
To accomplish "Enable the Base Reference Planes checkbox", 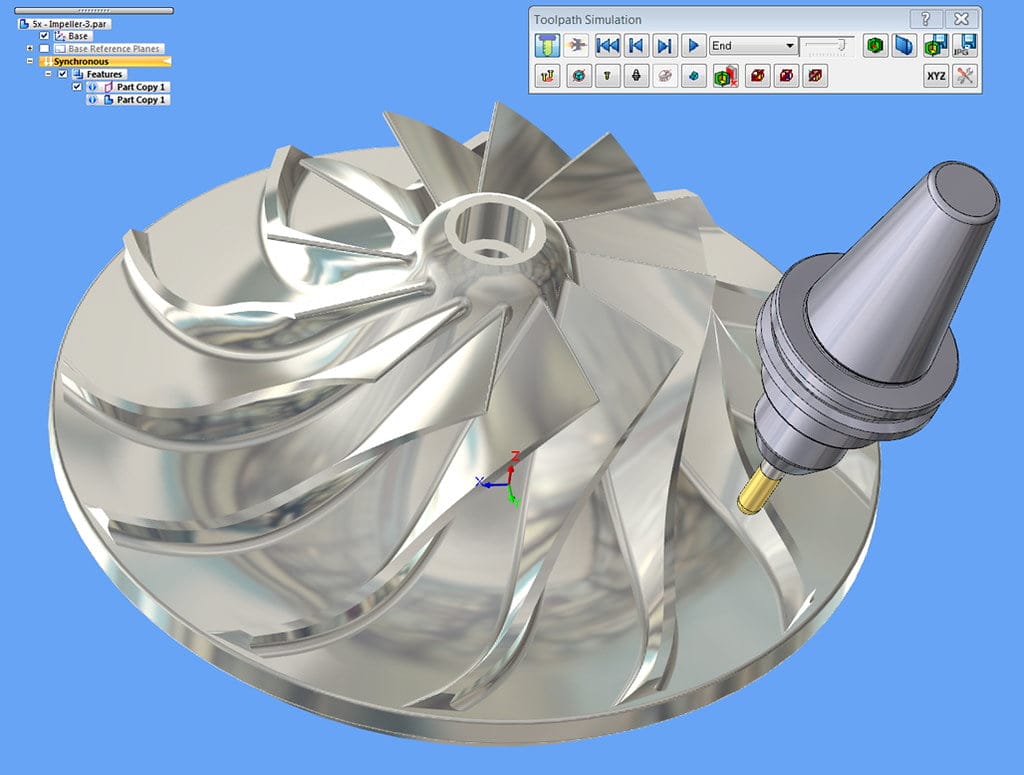I will coord(44,48).
